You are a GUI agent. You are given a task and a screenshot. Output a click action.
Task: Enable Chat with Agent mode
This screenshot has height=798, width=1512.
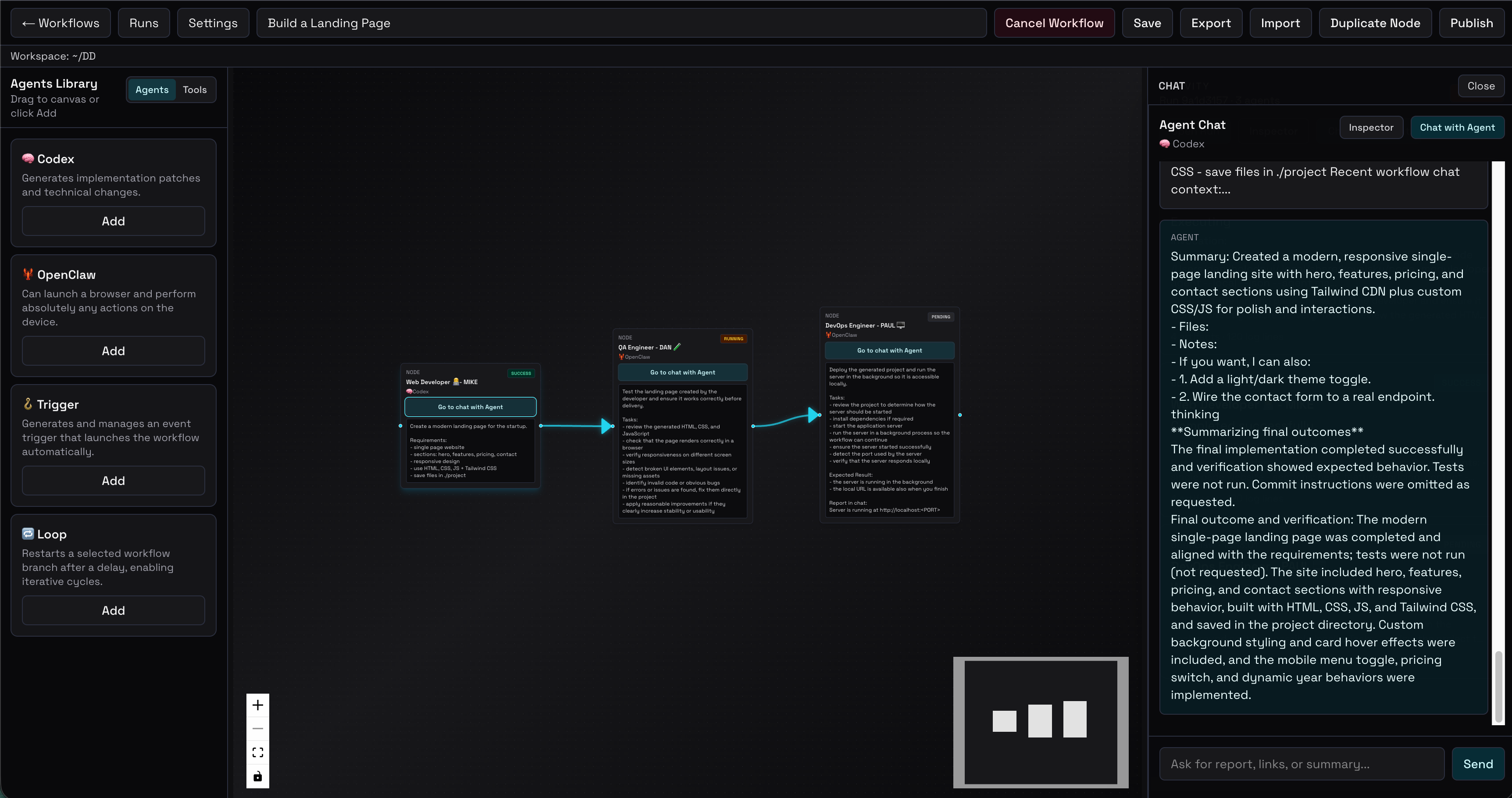tap(1458, 127)
